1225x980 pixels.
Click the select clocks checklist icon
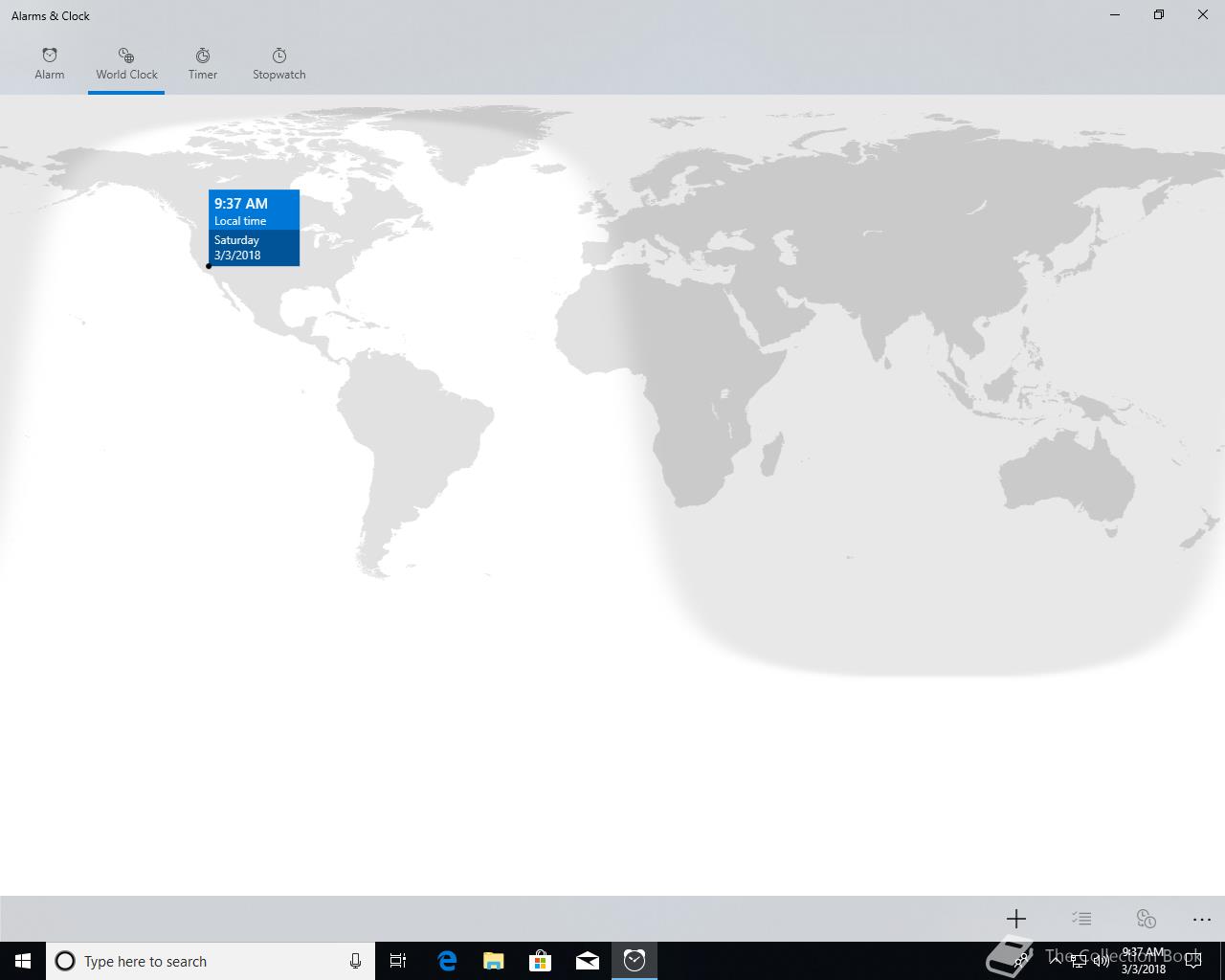tap(1081, 919)
